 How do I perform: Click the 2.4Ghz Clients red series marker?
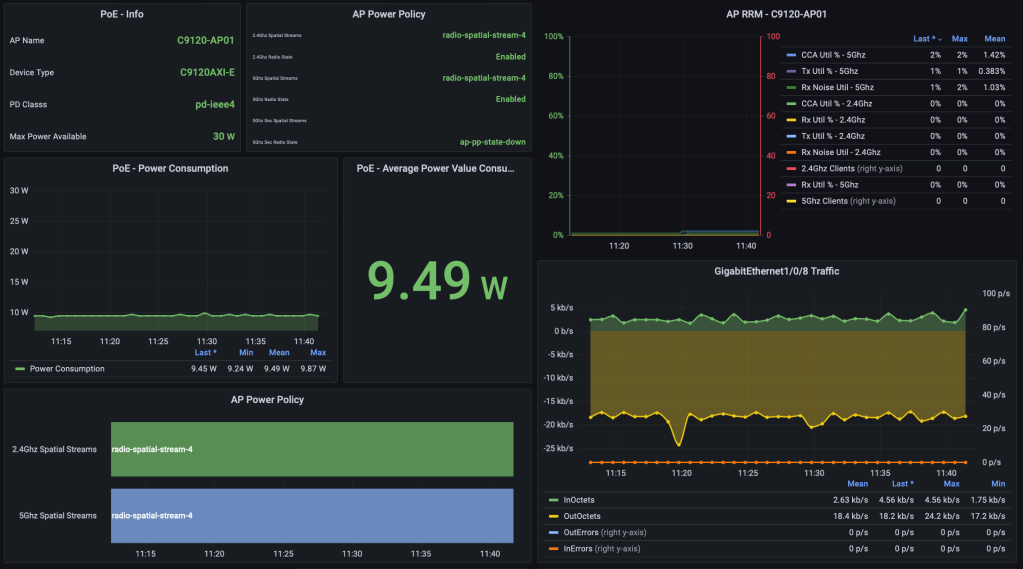[792, 168]
